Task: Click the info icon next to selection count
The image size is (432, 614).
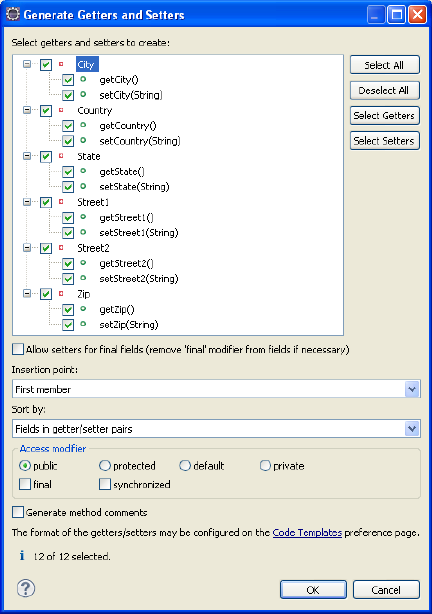Action: tap(22, 556)
